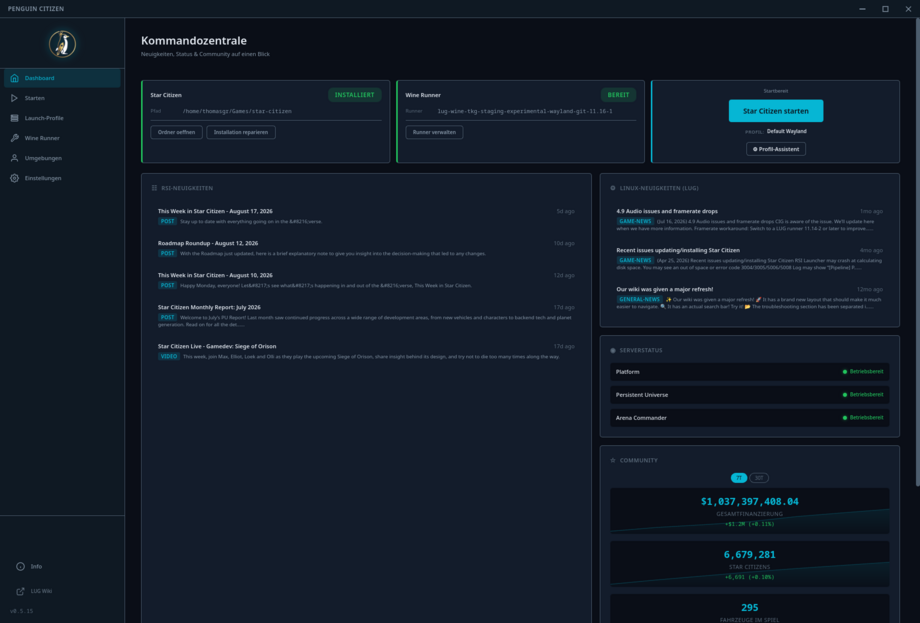Screen dimensions: 920x623
Task: Open 4.9 Audio issues and framerate drops news
Action: (x=749, y=219)
